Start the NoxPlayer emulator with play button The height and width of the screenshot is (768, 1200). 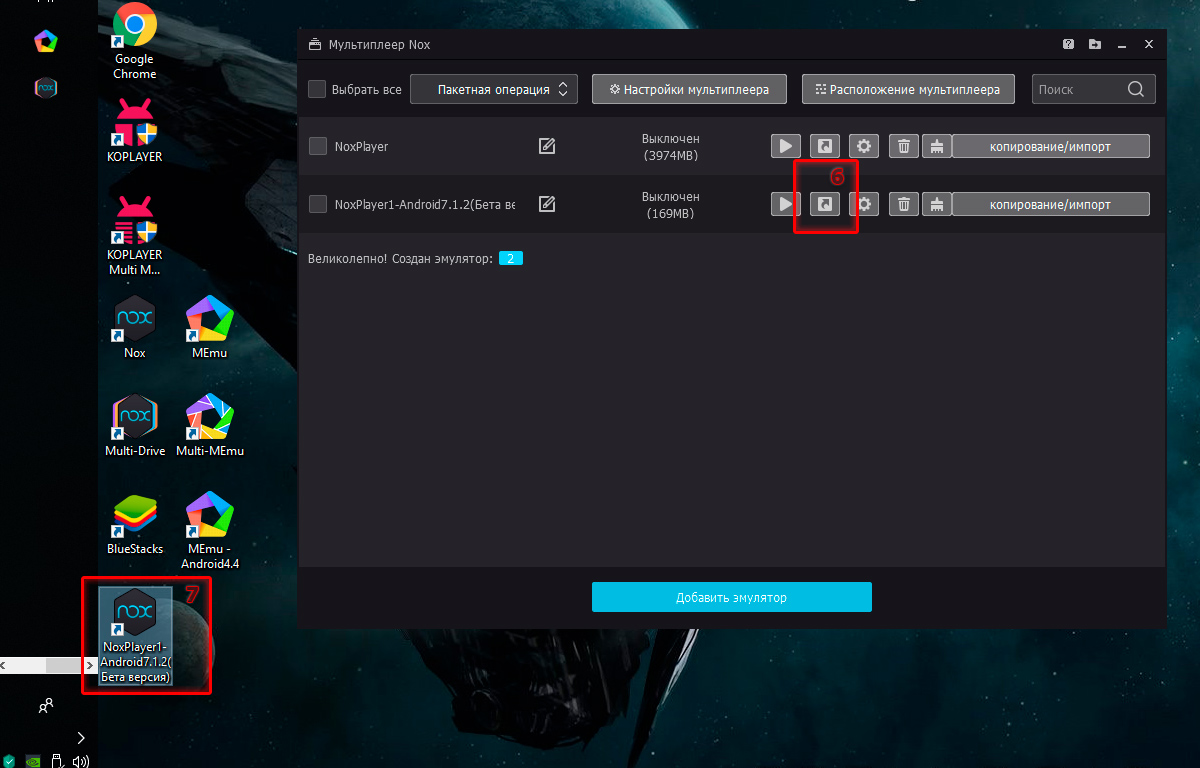(785, 146)
